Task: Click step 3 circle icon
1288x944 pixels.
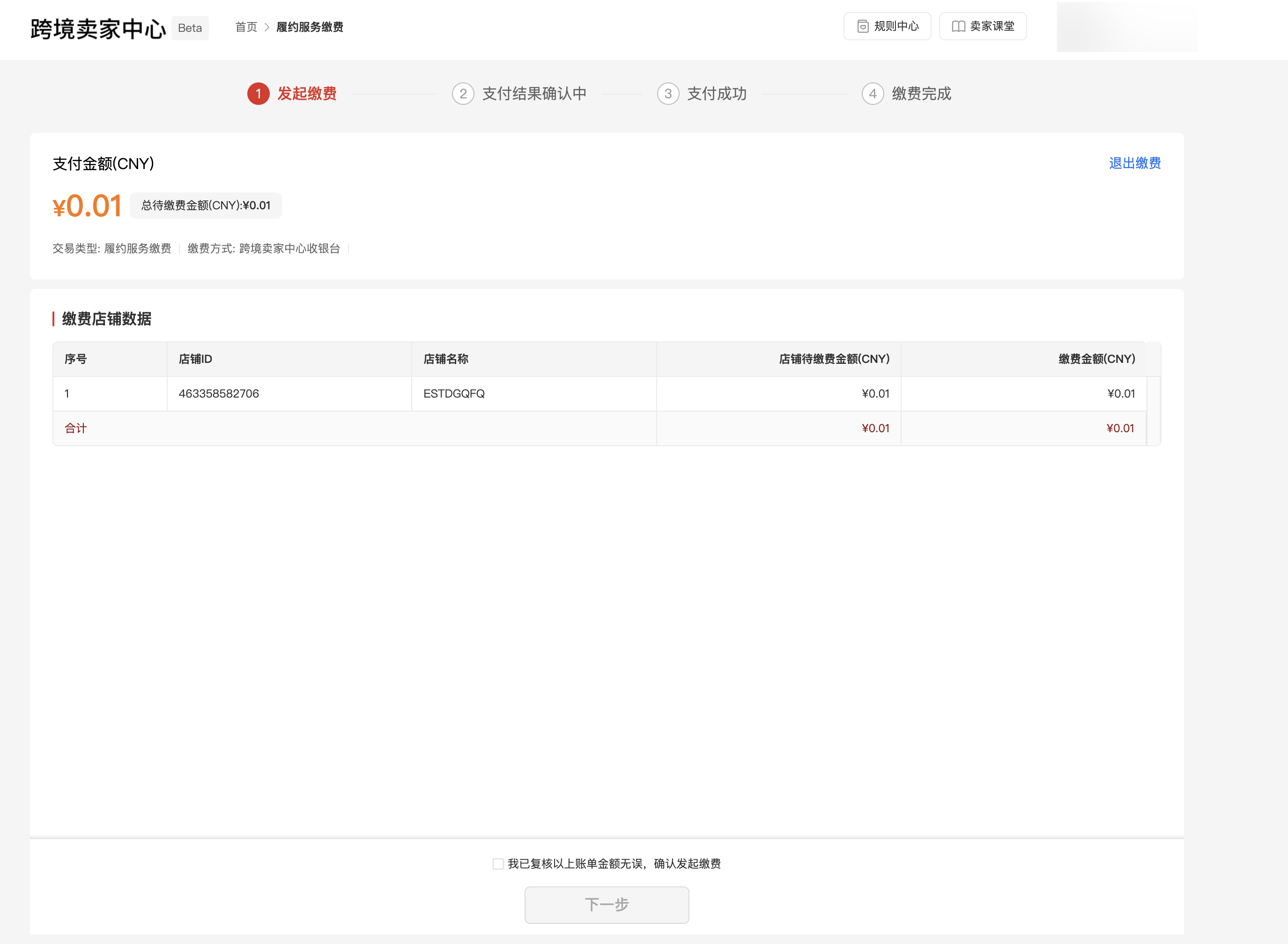Action: pos(667,94)
